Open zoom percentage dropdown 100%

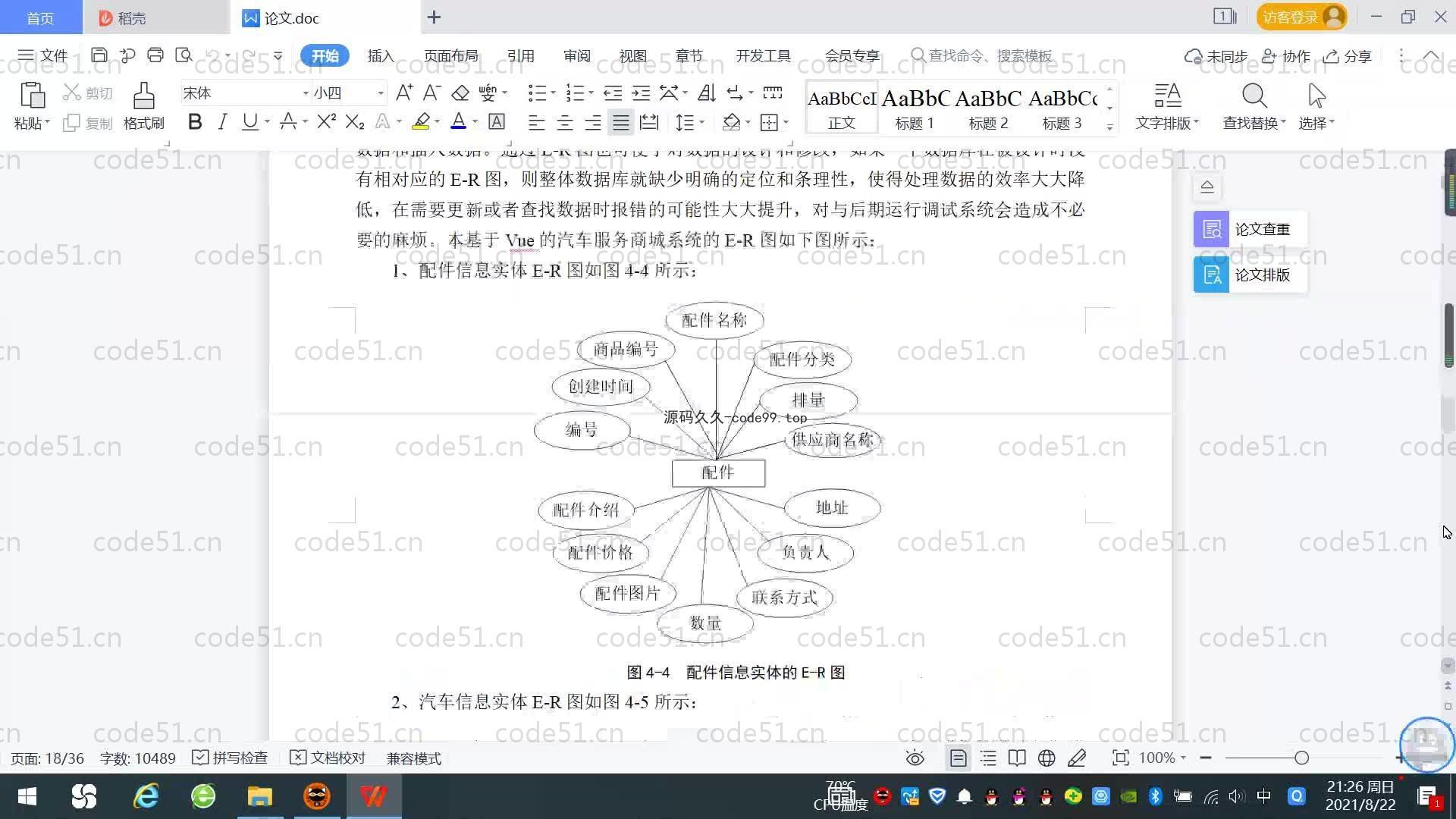[1162, 758]
